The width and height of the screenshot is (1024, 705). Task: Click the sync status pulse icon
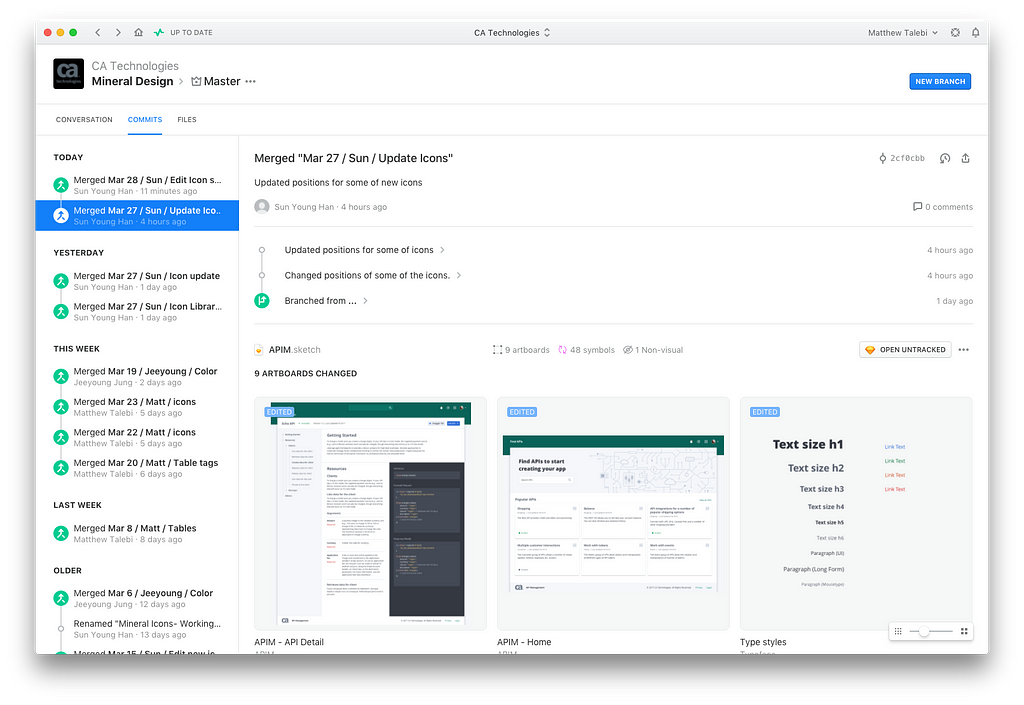click(x=159, y=33)
